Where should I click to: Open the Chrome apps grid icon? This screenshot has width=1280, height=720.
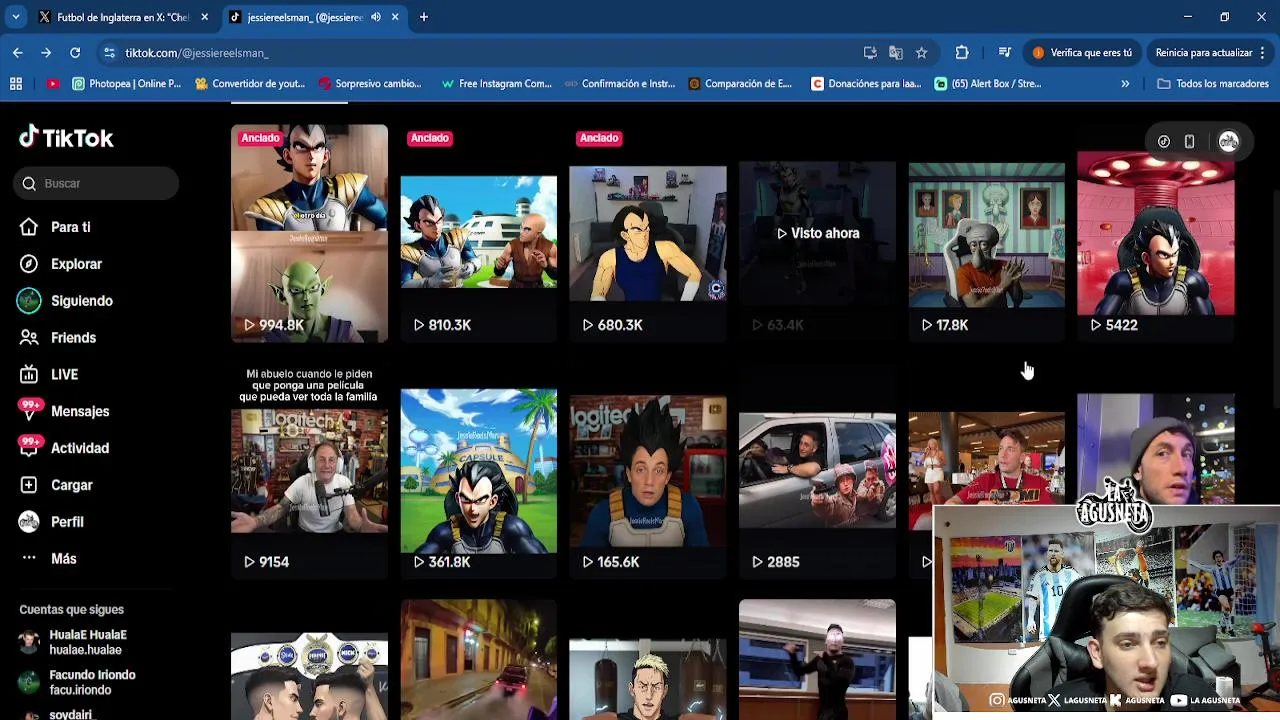pos(16,84)
